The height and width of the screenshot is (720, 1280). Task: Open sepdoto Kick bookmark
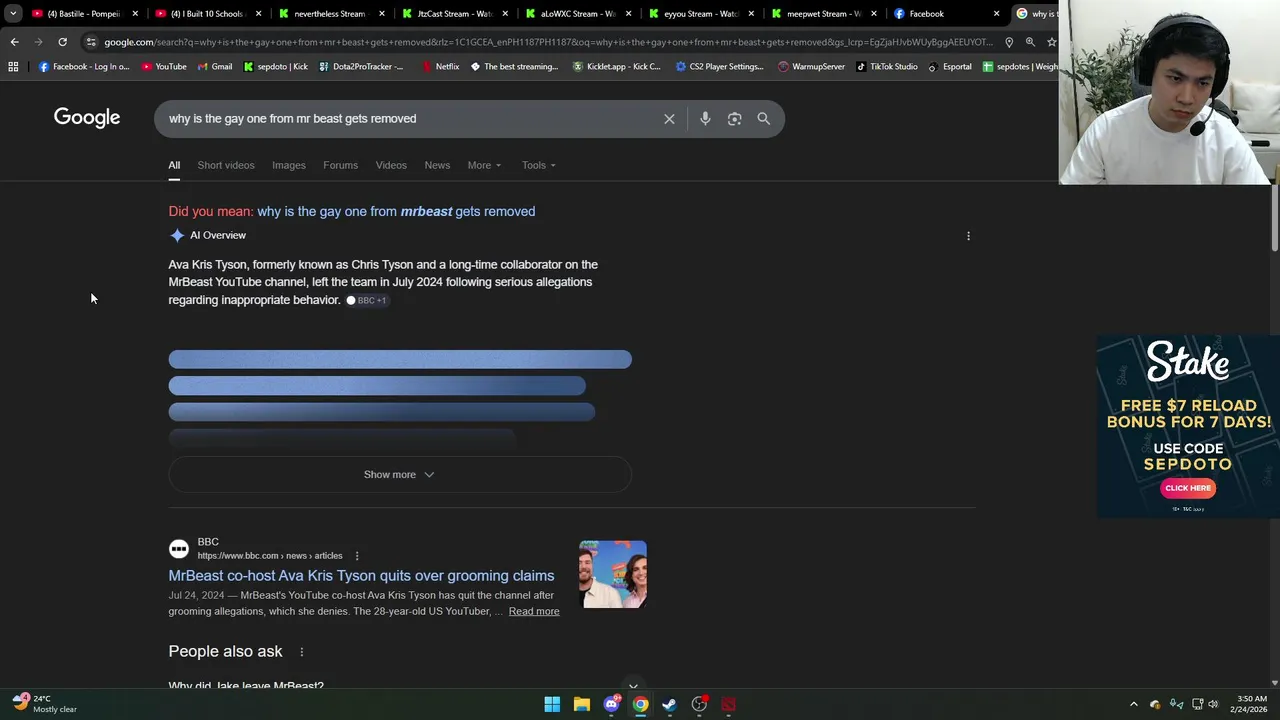click(275, 67)
